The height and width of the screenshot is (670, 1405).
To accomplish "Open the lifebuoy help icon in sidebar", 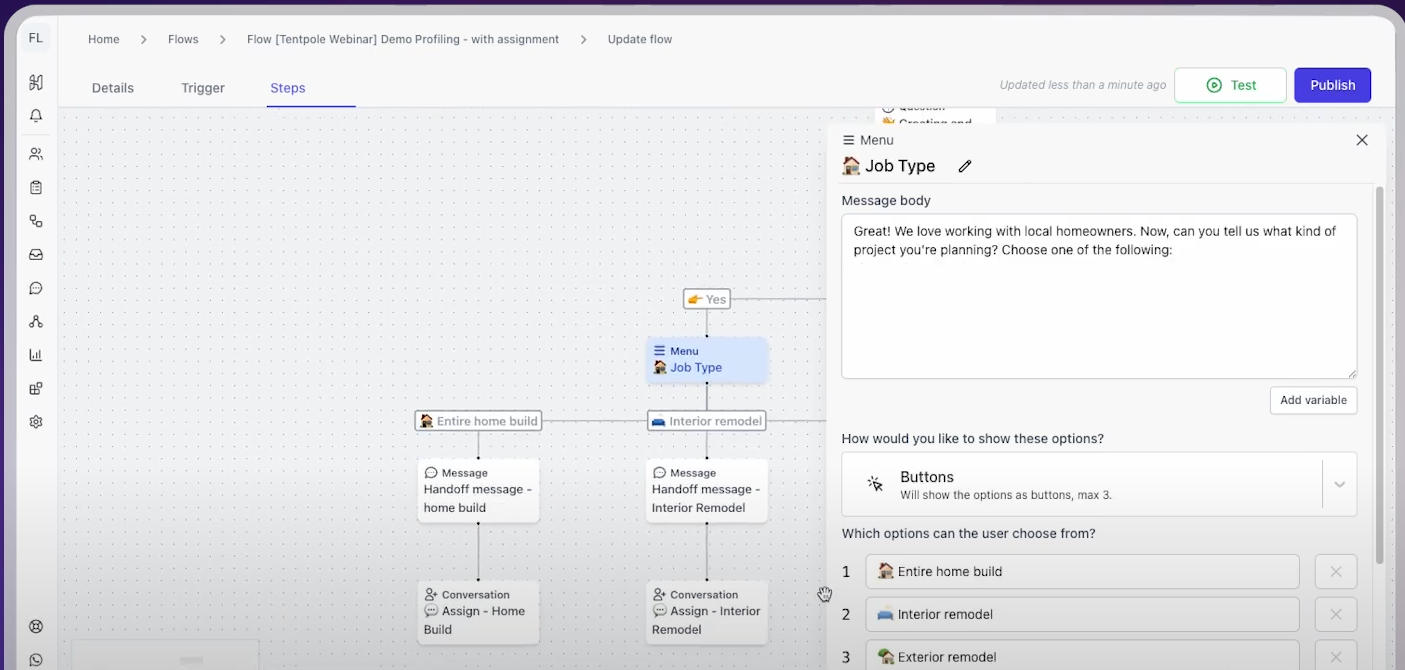I will click(36, 627).
